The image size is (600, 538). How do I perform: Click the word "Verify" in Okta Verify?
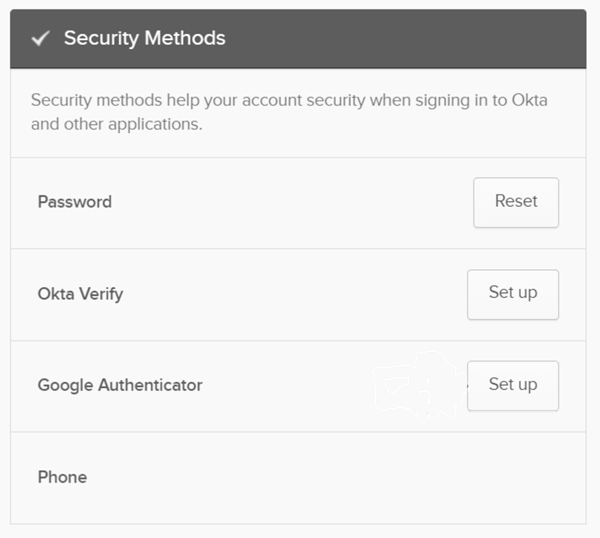tap(101, 294)
